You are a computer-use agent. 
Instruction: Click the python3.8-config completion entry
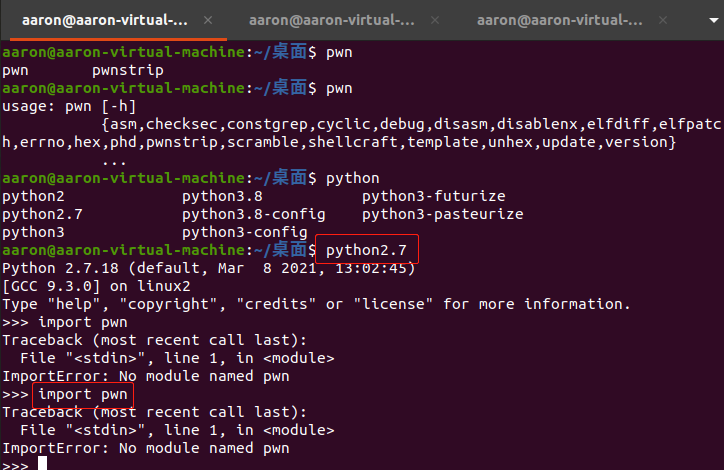253,215
